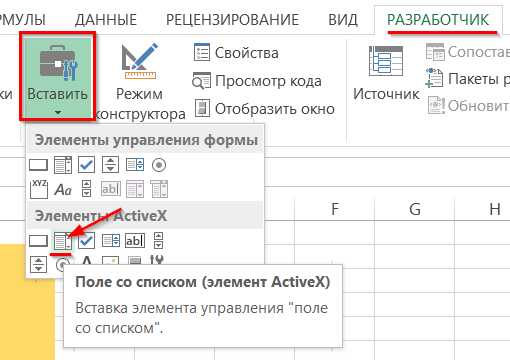Select column G header
This screenshot has height=360, width=510.
click(x=415, y=209)
